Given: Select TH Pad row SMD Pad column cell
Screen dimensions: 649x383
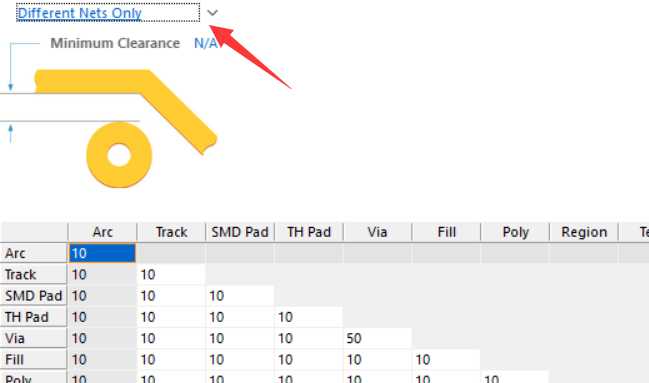Looking at the screenshot, I should 240,317.
